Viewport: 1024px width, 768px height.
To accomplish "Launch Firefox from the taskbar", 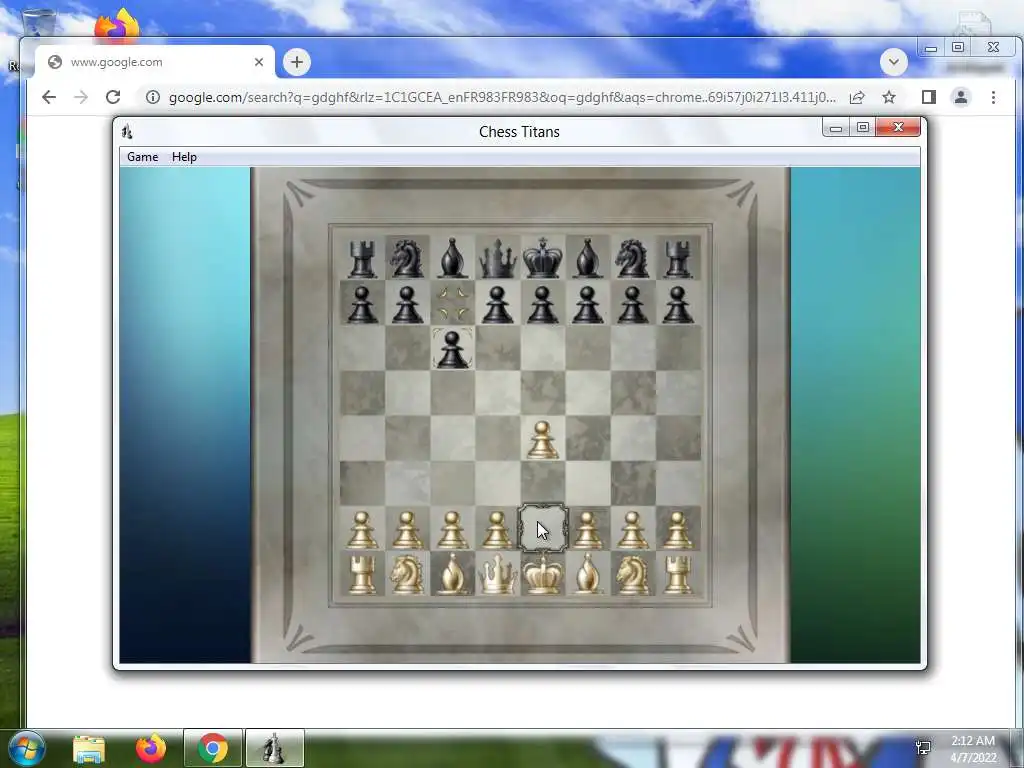I will [151, 748].
